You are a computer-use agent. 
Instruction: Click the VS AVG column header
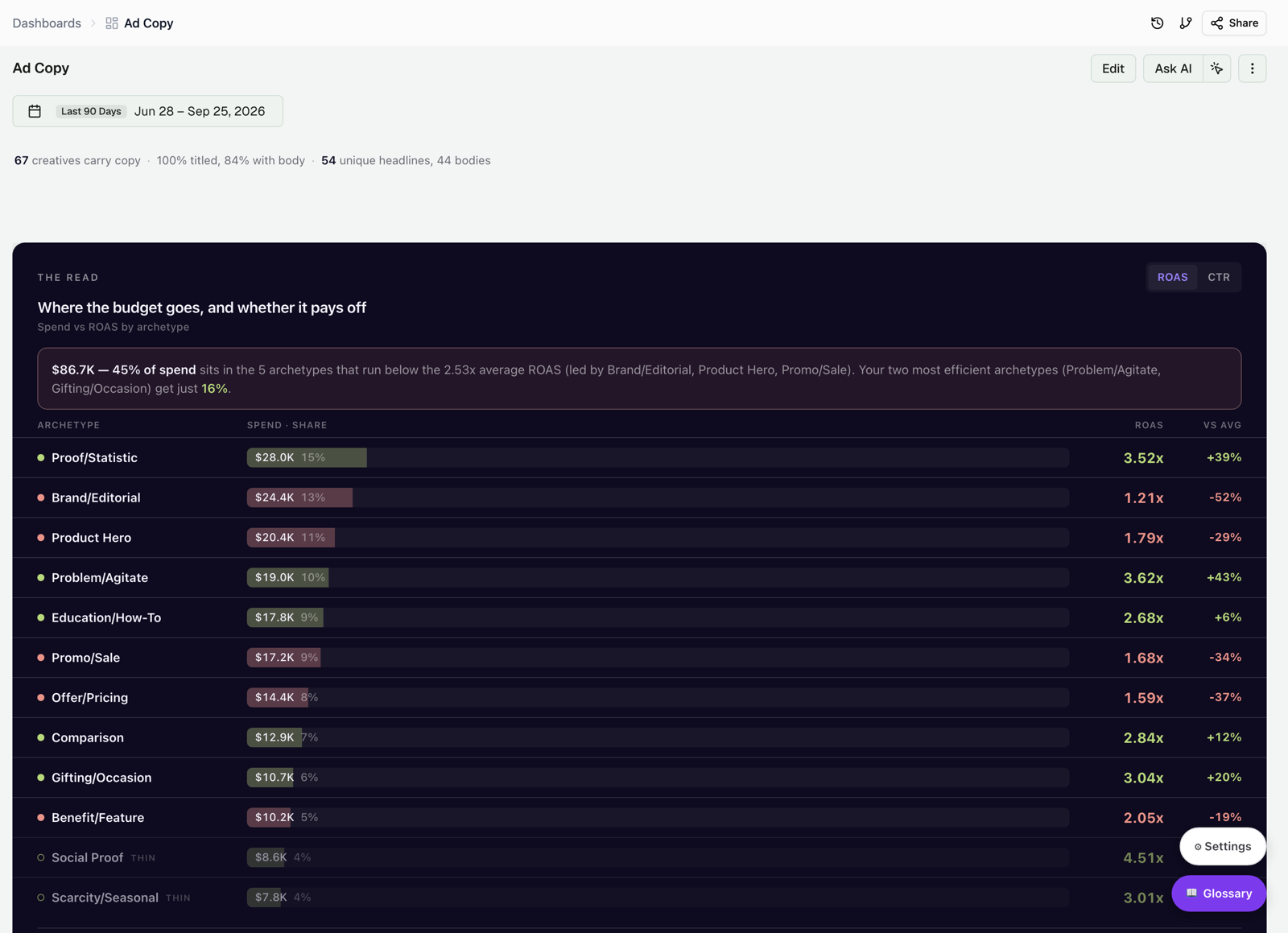click(x=1222, y=425)
